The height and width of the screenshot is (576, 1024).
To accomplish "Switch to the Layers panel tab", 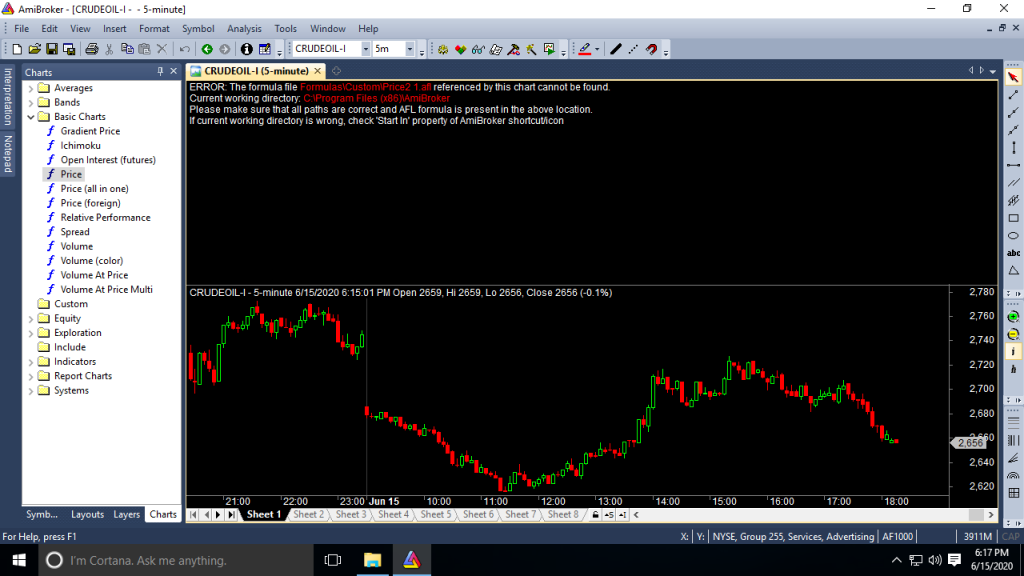I will (127, 515).
